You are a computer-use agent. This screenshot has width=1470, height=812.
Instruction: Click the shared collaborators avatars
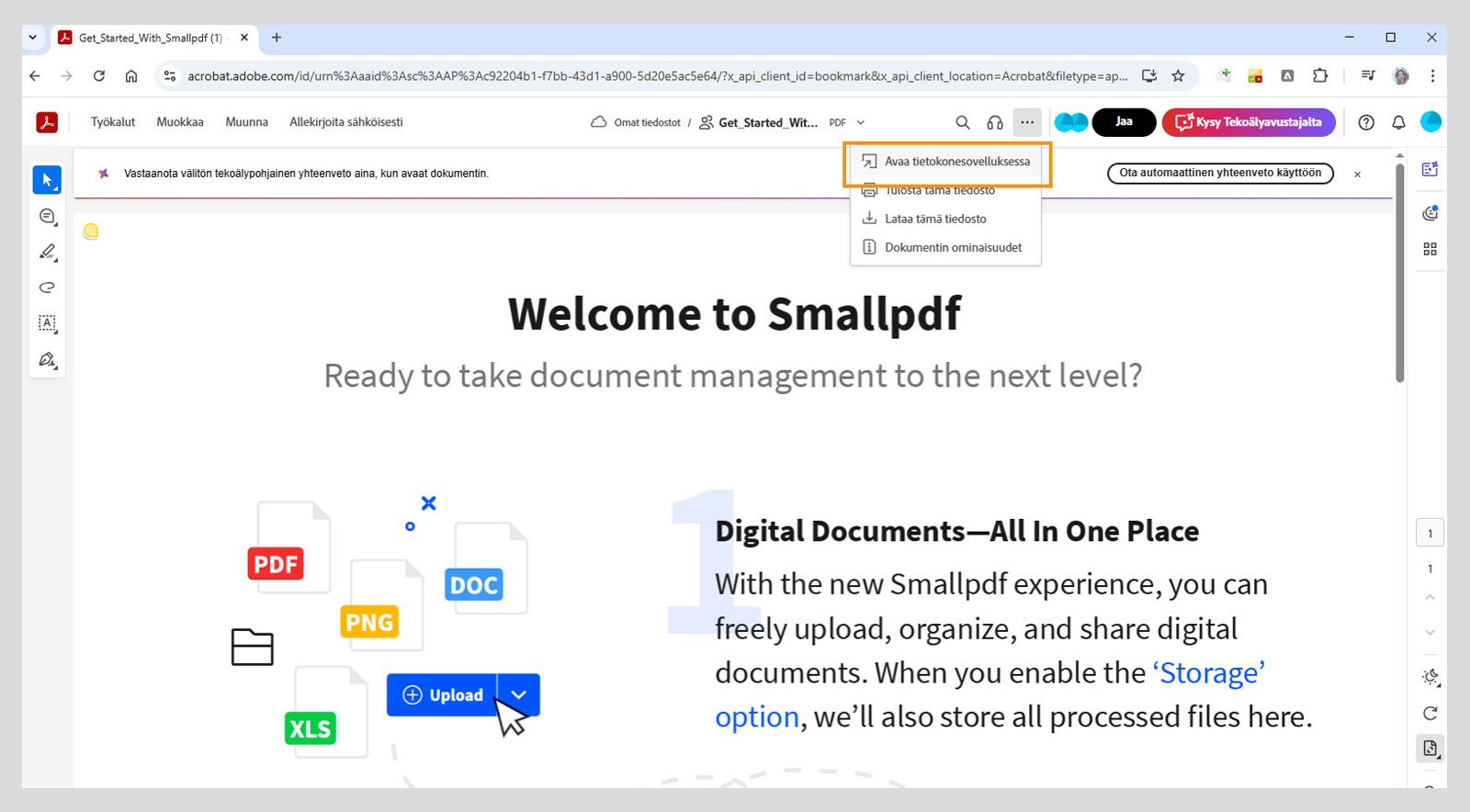pyautogui.click(x=1071, y=122)
